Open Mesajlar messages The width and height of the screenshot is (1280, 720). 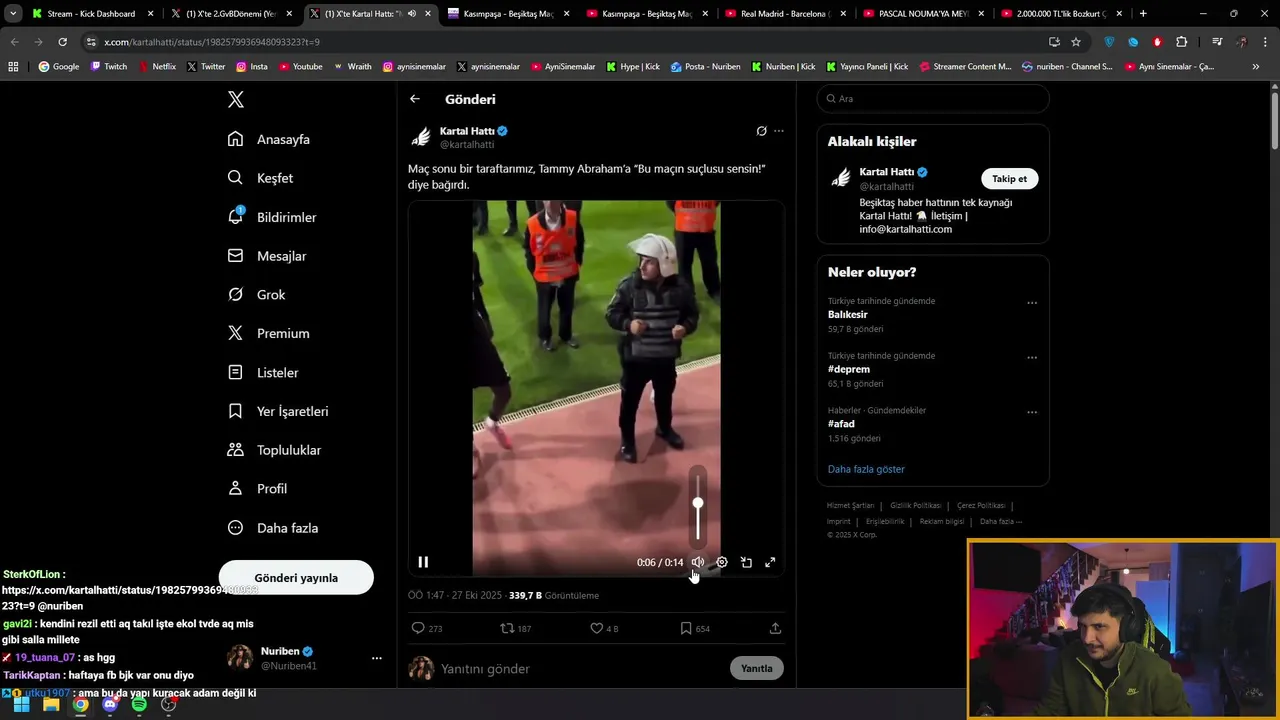click(267, 256)
